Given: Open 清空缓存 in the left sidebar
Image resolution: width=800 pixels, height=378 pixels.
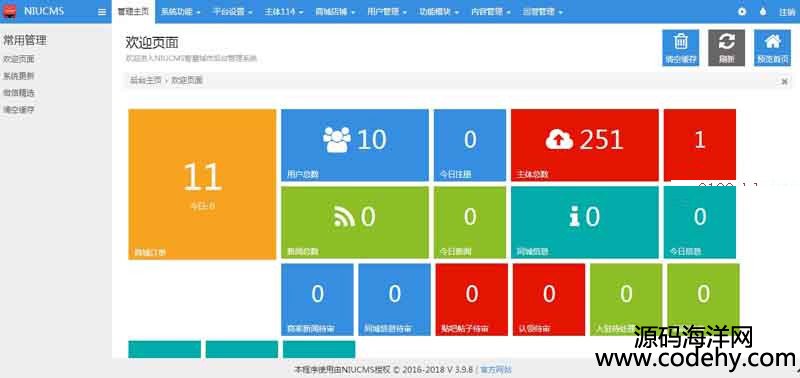Looking at the screenshot, I should [19, 110].
